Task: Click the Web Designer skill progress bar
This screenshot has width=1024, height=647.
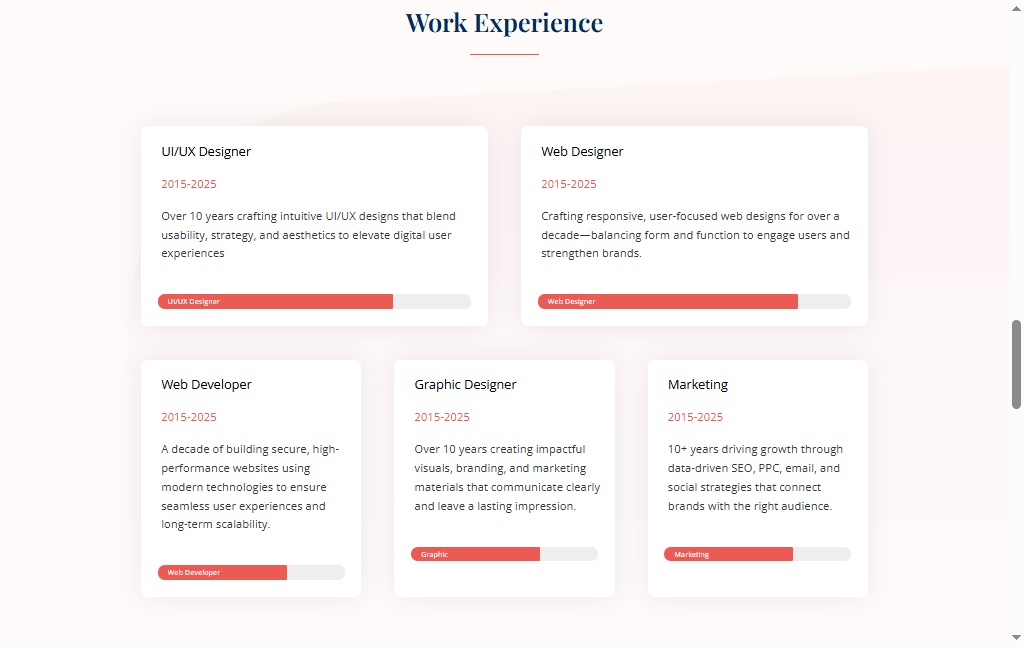Action: tap(694, 301)
